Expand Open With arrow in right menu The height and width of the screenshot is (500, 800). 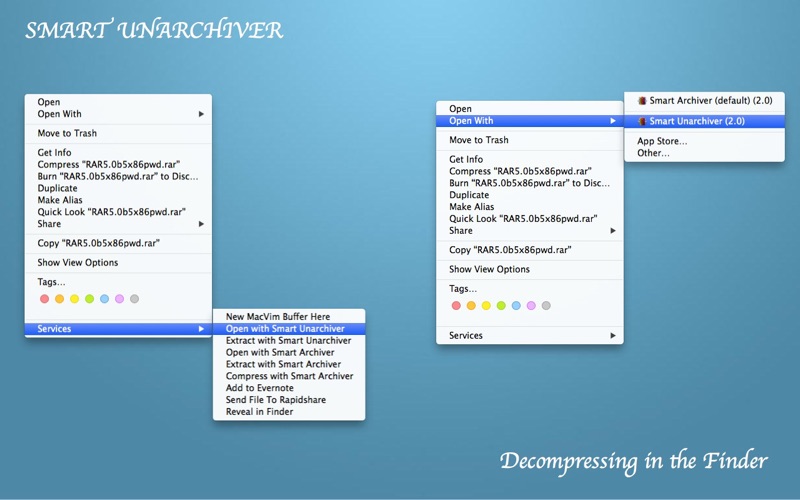613,121
